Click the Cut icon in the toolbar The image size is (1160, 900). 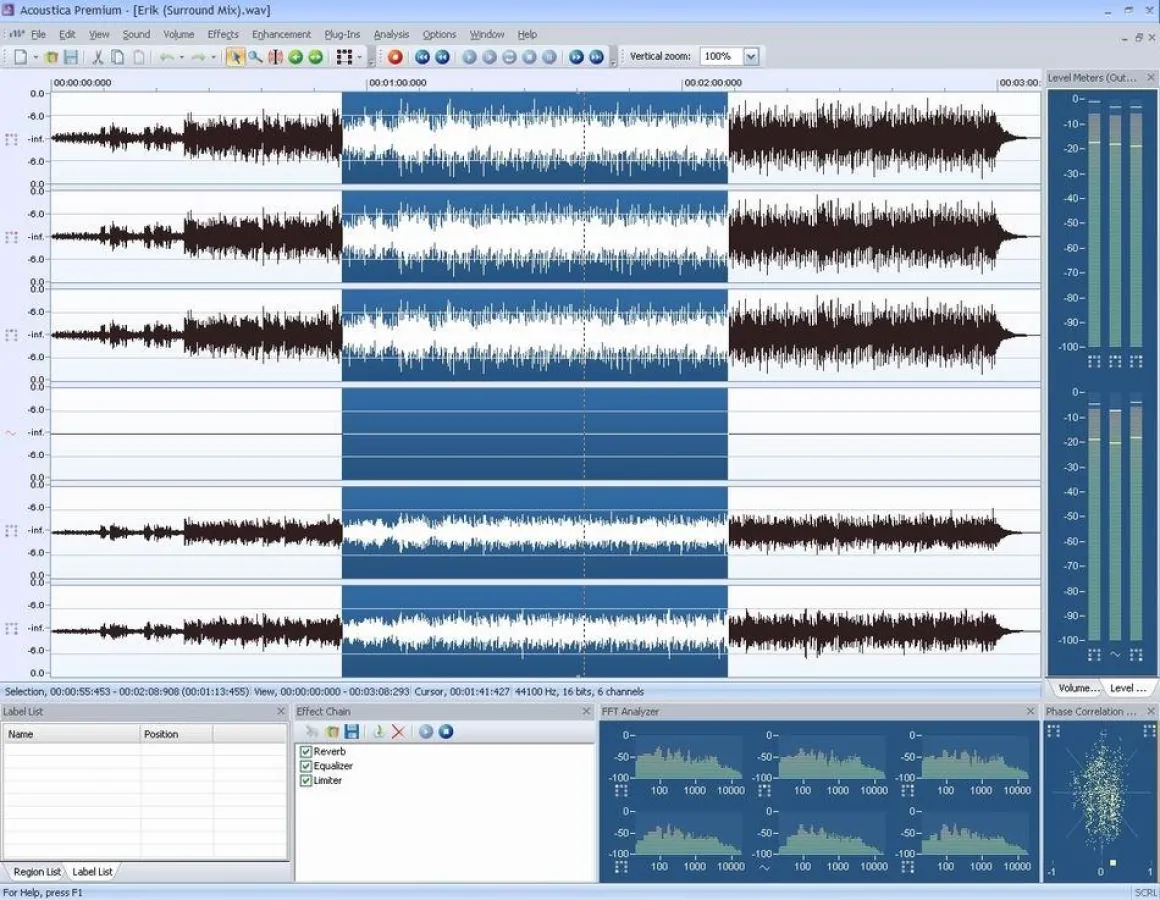pyautogui.click(x=97, y=57)
